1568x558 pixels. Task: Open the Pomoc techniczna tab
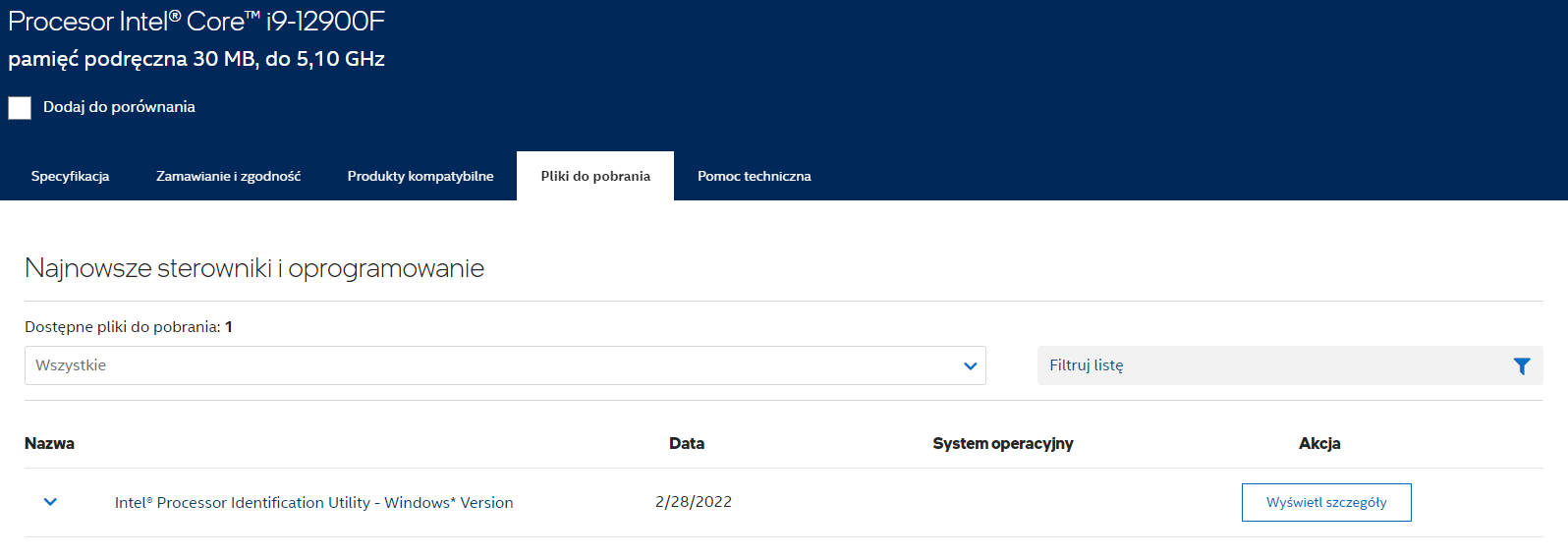(x=755, y=176)
